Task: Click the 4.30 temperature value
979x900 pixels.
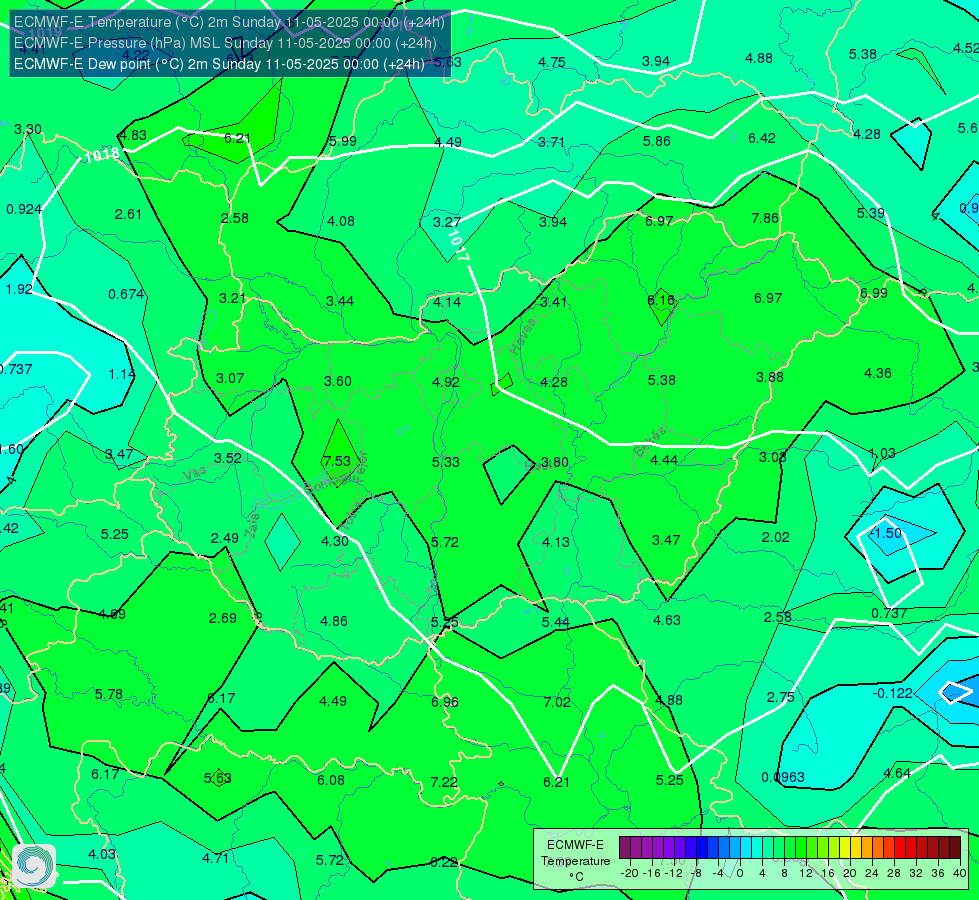Action: (335, 541)
